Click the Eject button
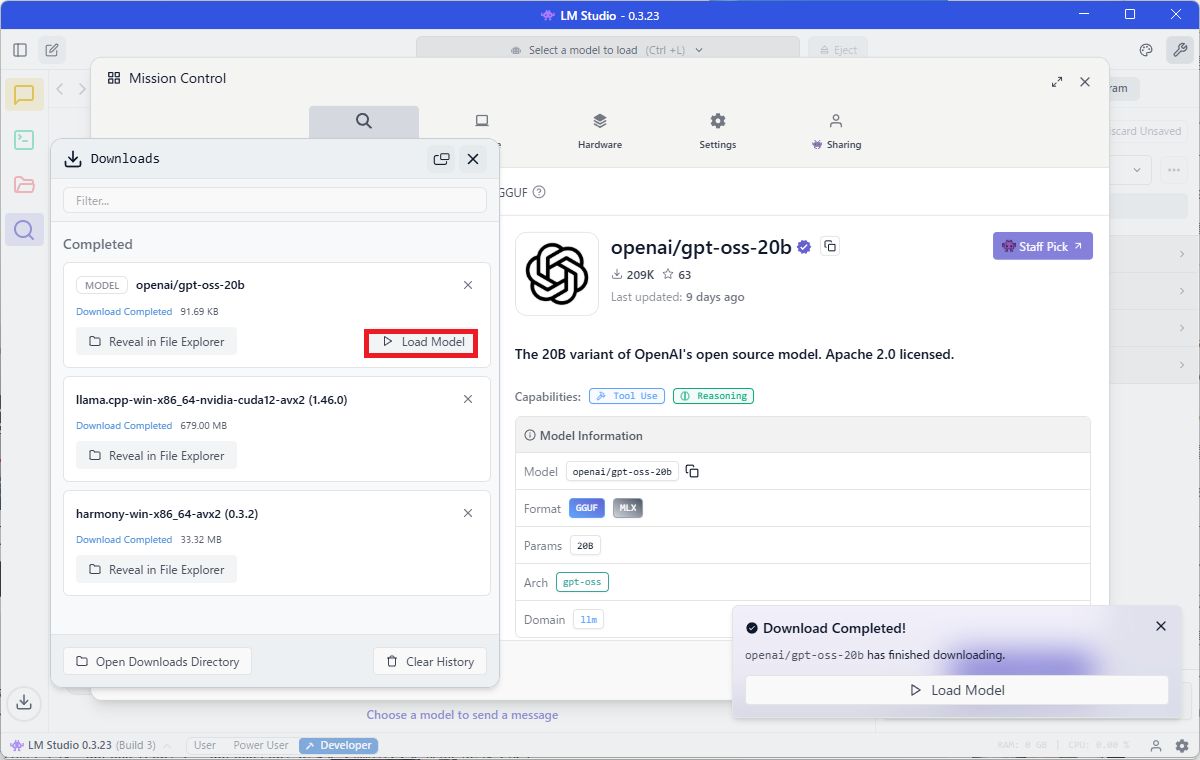Viewport: 1200px width, 760px height. 838,50
